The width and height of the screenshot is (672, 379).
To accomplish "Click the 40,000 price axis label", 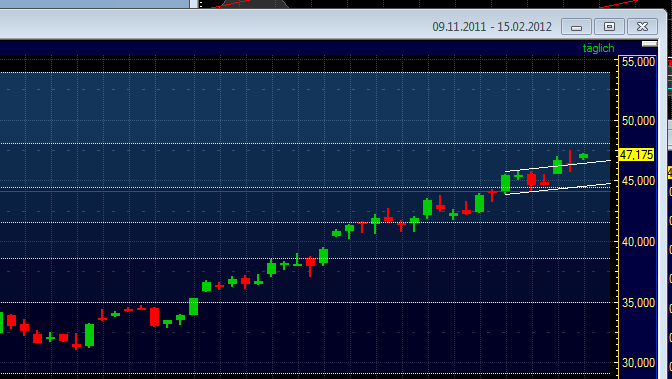I will [x=638, y=242].
